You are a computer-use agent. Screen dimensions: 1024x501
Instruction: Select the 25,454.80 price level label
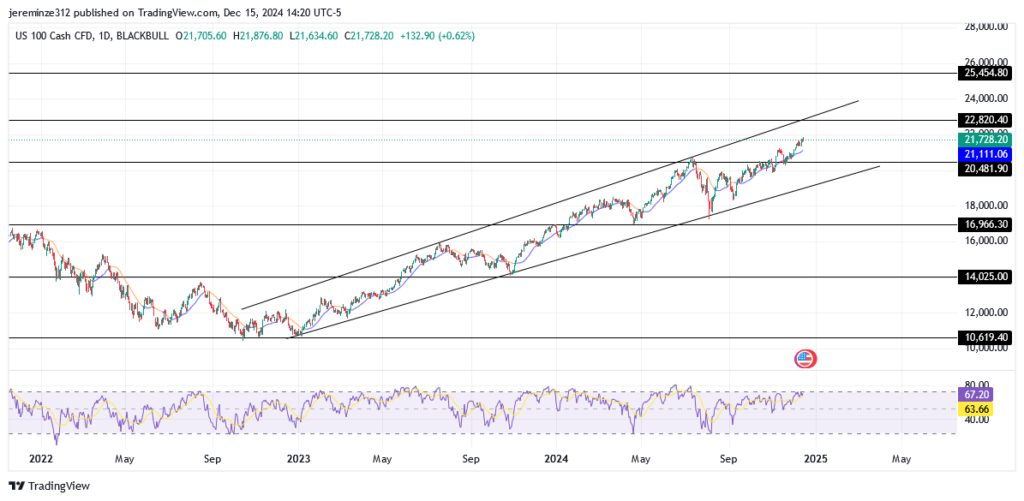[984, 73]
